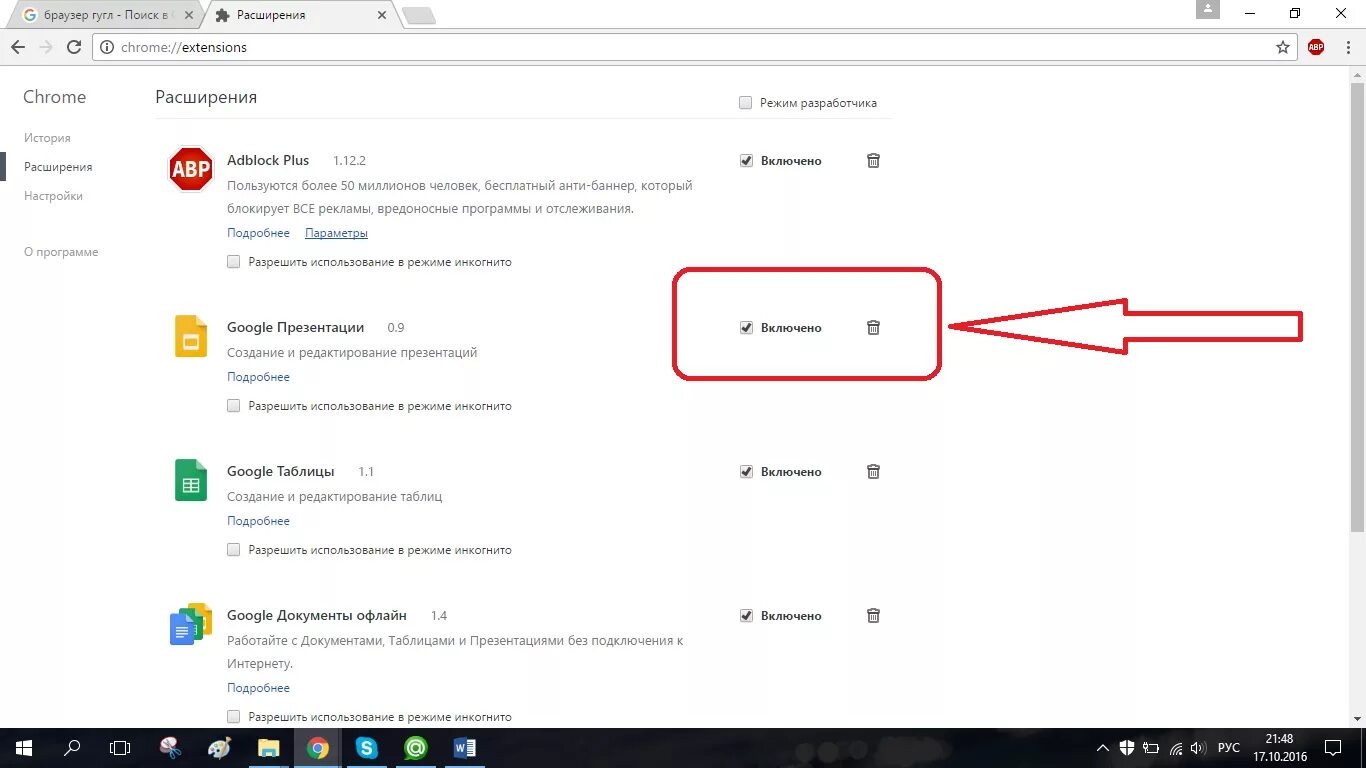1366x768 pixels.
Task: Click the Google Документы офлайн icon
Action: [x=191, y=624]
